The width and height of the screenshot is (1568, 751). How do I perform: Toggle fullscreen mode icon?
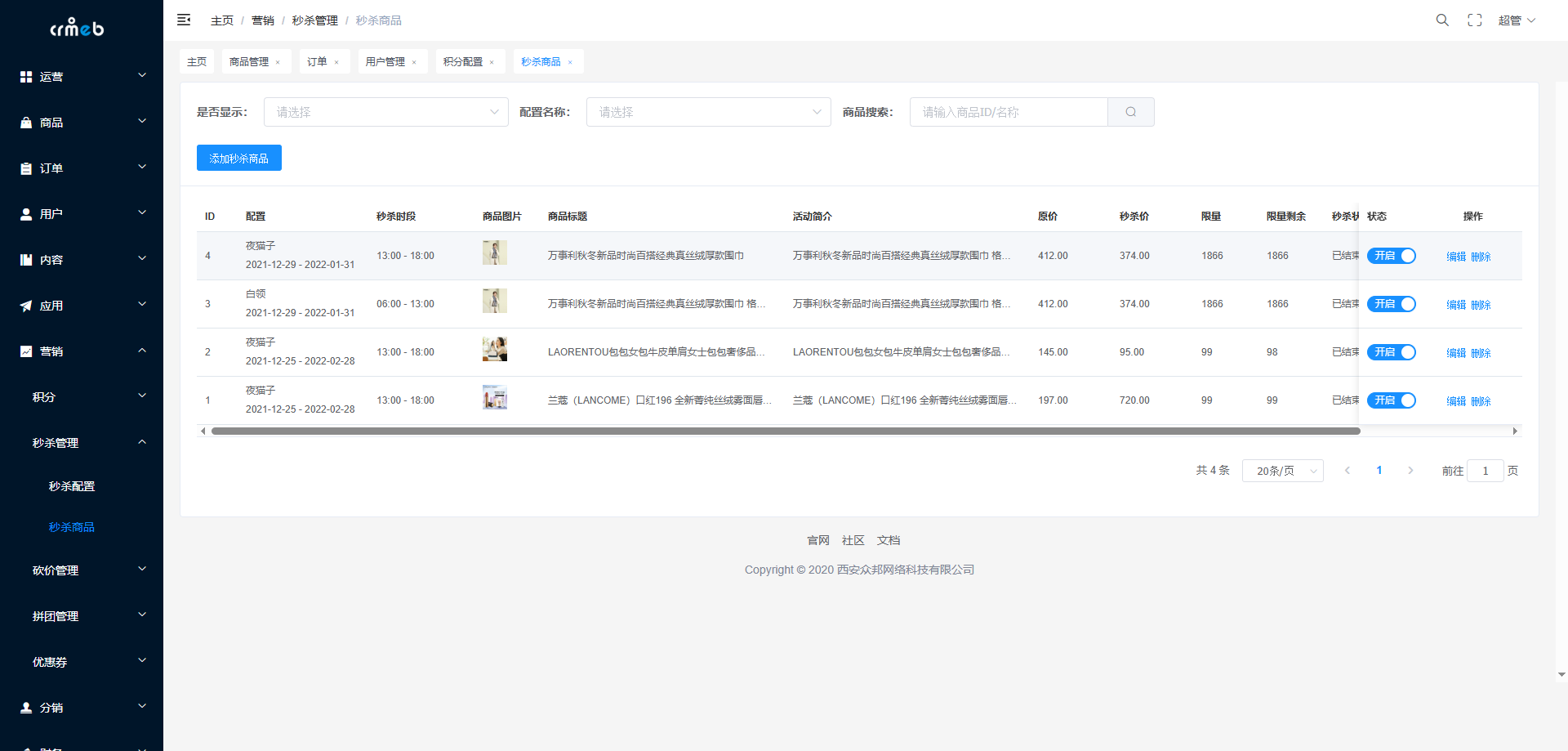pos(1475,20)
